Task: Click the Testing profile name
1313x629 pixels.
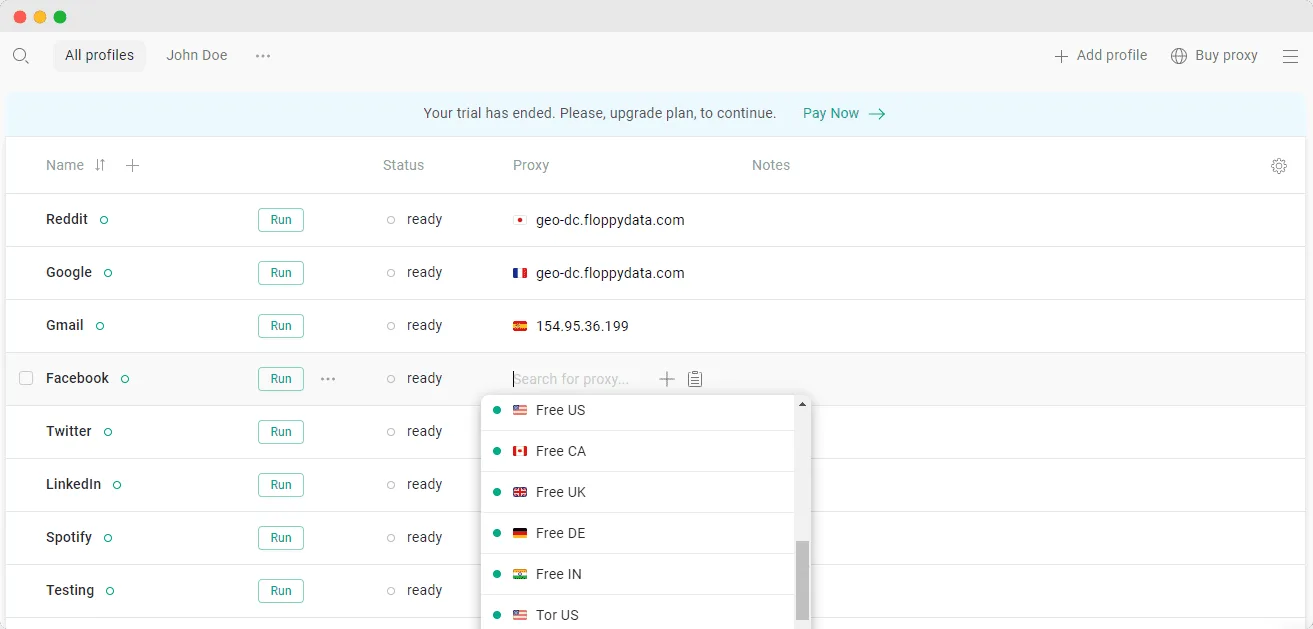Action: [70, 590]
